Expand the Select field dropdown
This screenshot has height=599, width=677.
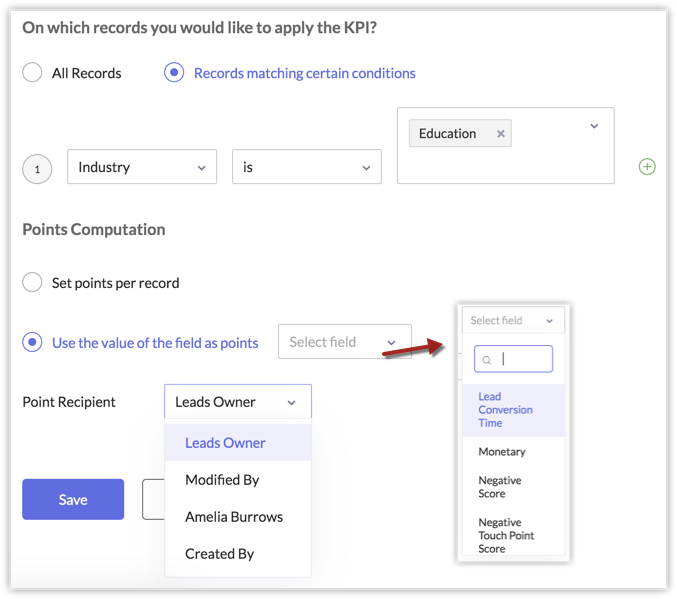coord(344,342)
